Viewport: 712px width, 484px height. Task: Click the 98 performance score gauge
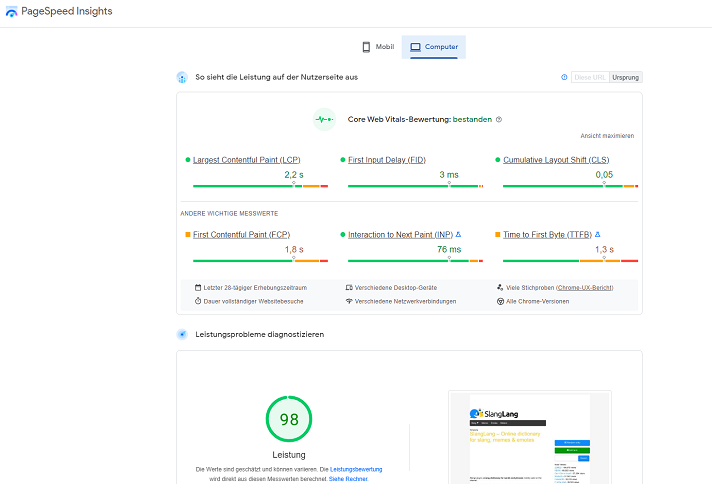(x=289, y=419)
